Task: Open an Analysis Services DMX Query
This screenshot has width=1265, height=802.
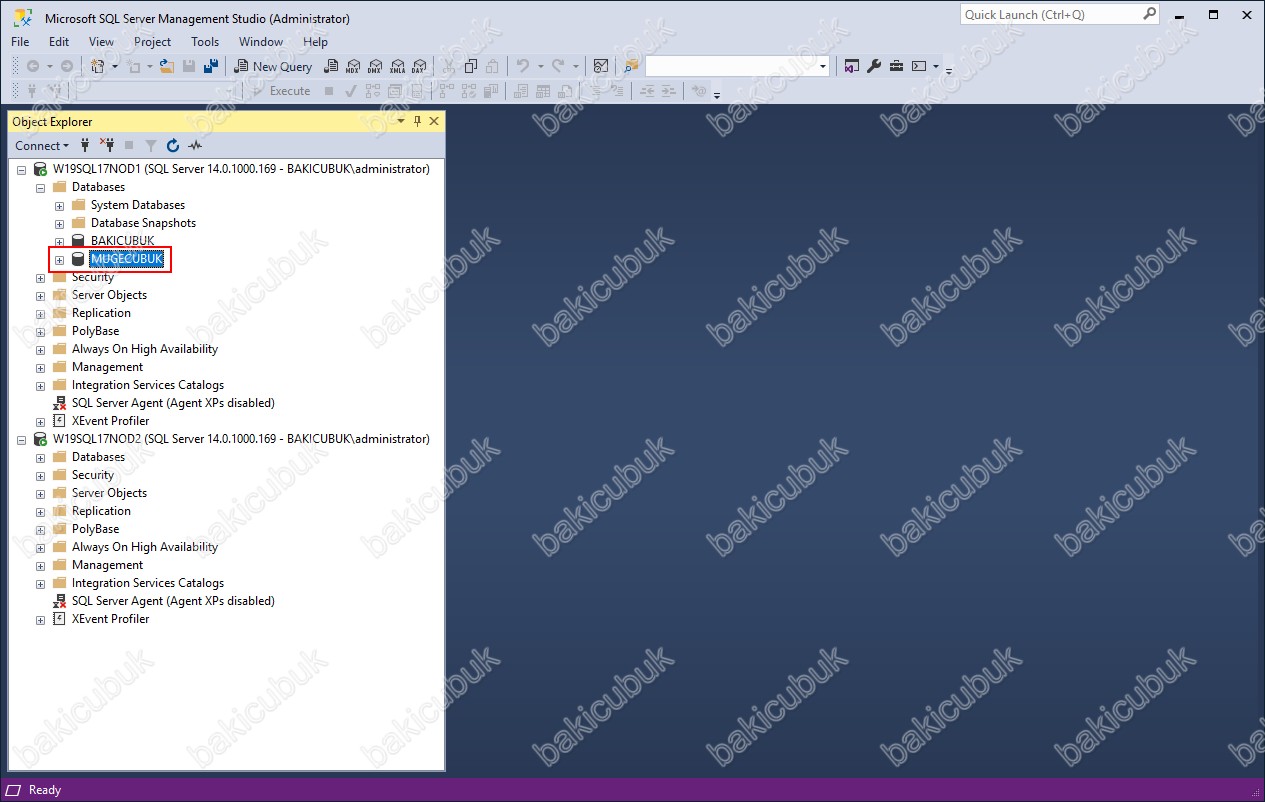Action: 374,66
